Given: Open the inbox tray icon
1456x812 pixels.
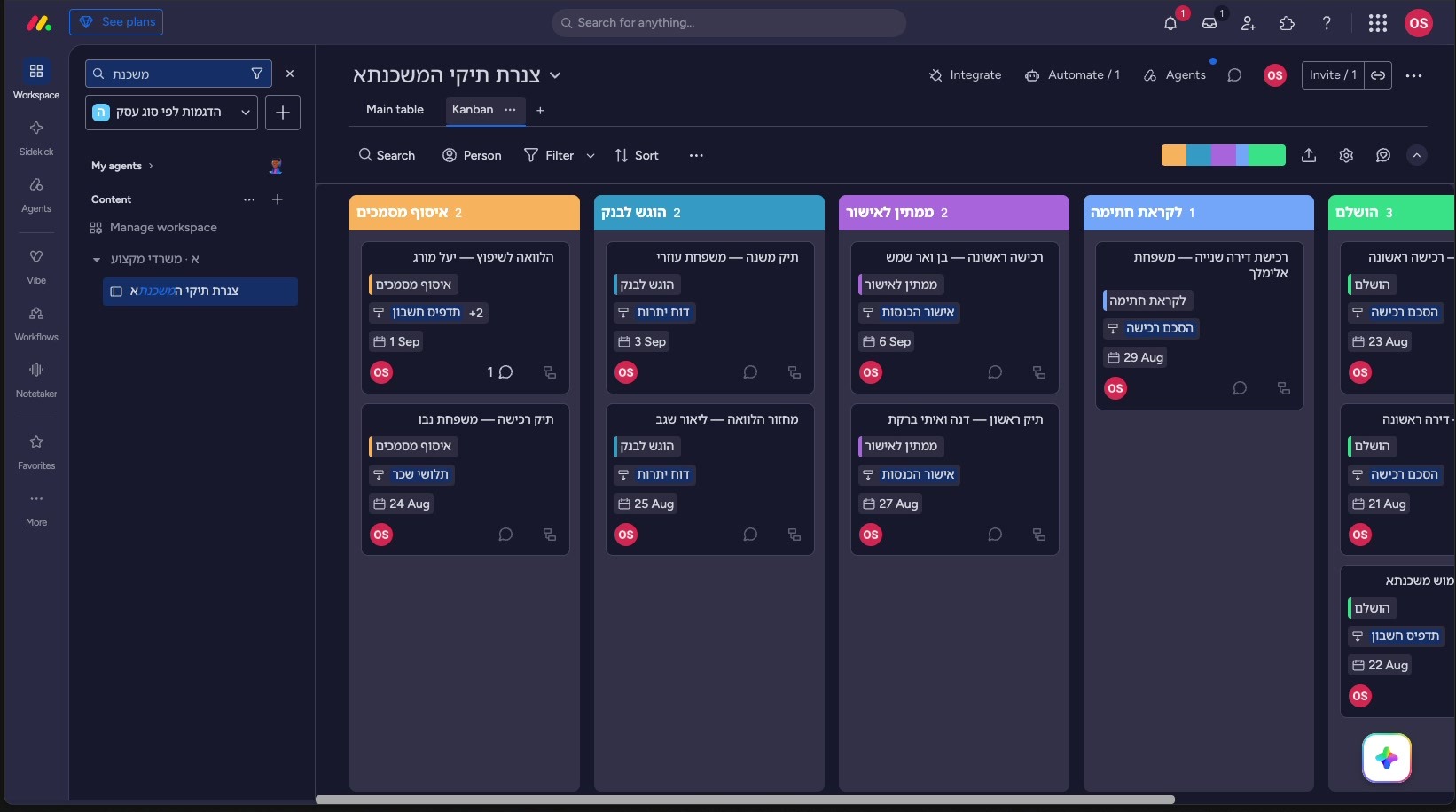Looking at the screenshot, I should coord(1209,24).
